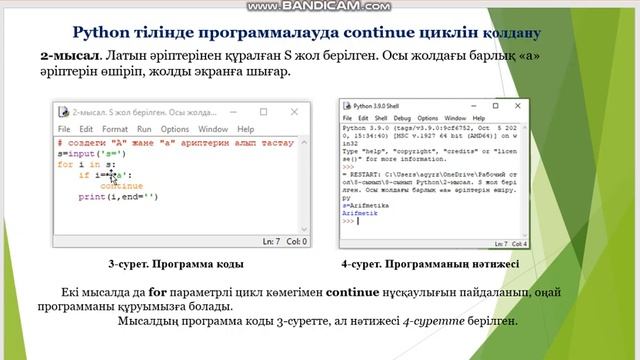The width and height of the screenshot is (640, 360).
Task: Click 'Ln: 7 Col: 0' in the editor status bar
Action: (x=285, y=242)
